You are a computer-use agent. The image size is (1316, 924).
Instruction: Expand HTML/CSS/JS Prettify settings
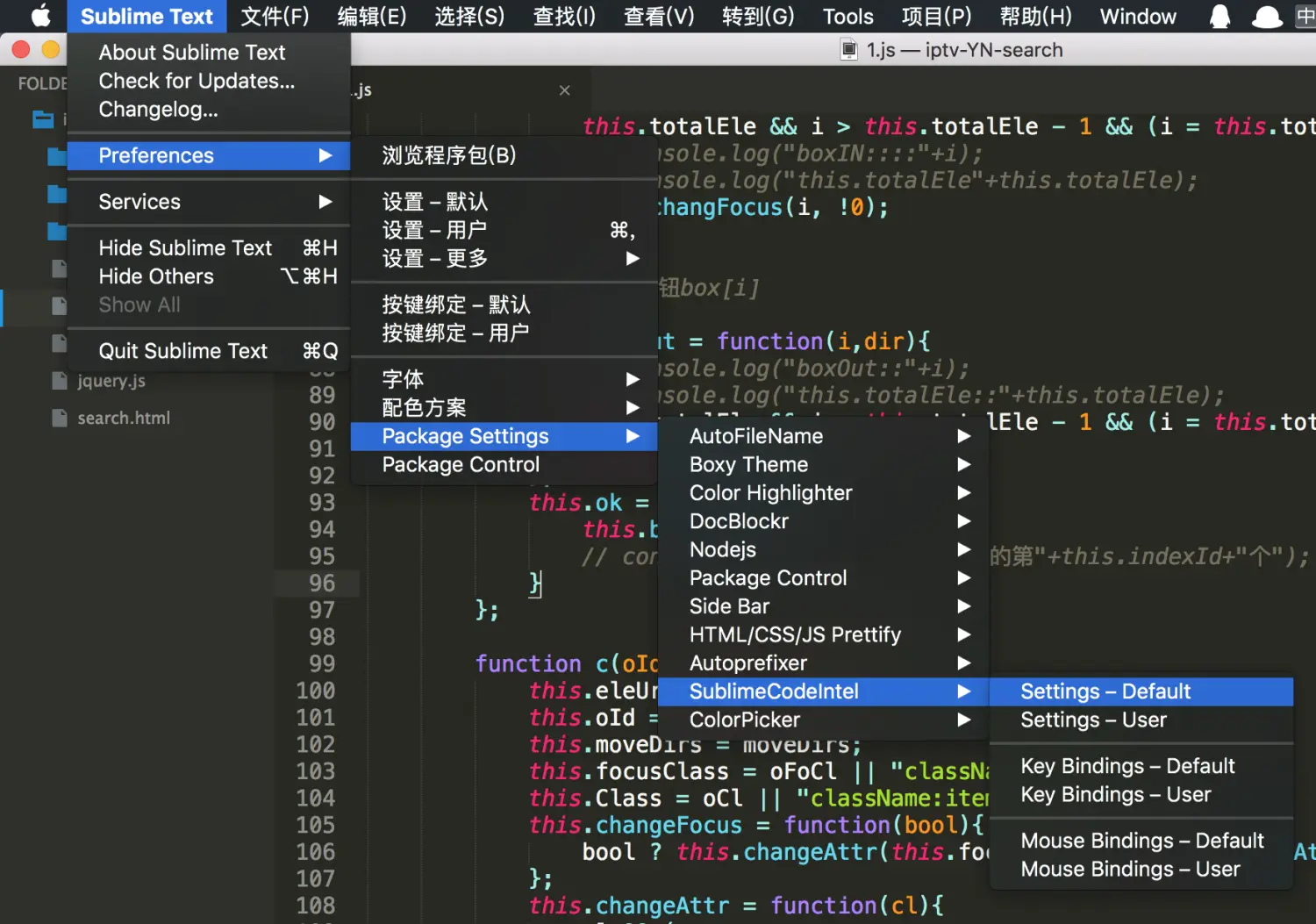click(x=823, y=635)
